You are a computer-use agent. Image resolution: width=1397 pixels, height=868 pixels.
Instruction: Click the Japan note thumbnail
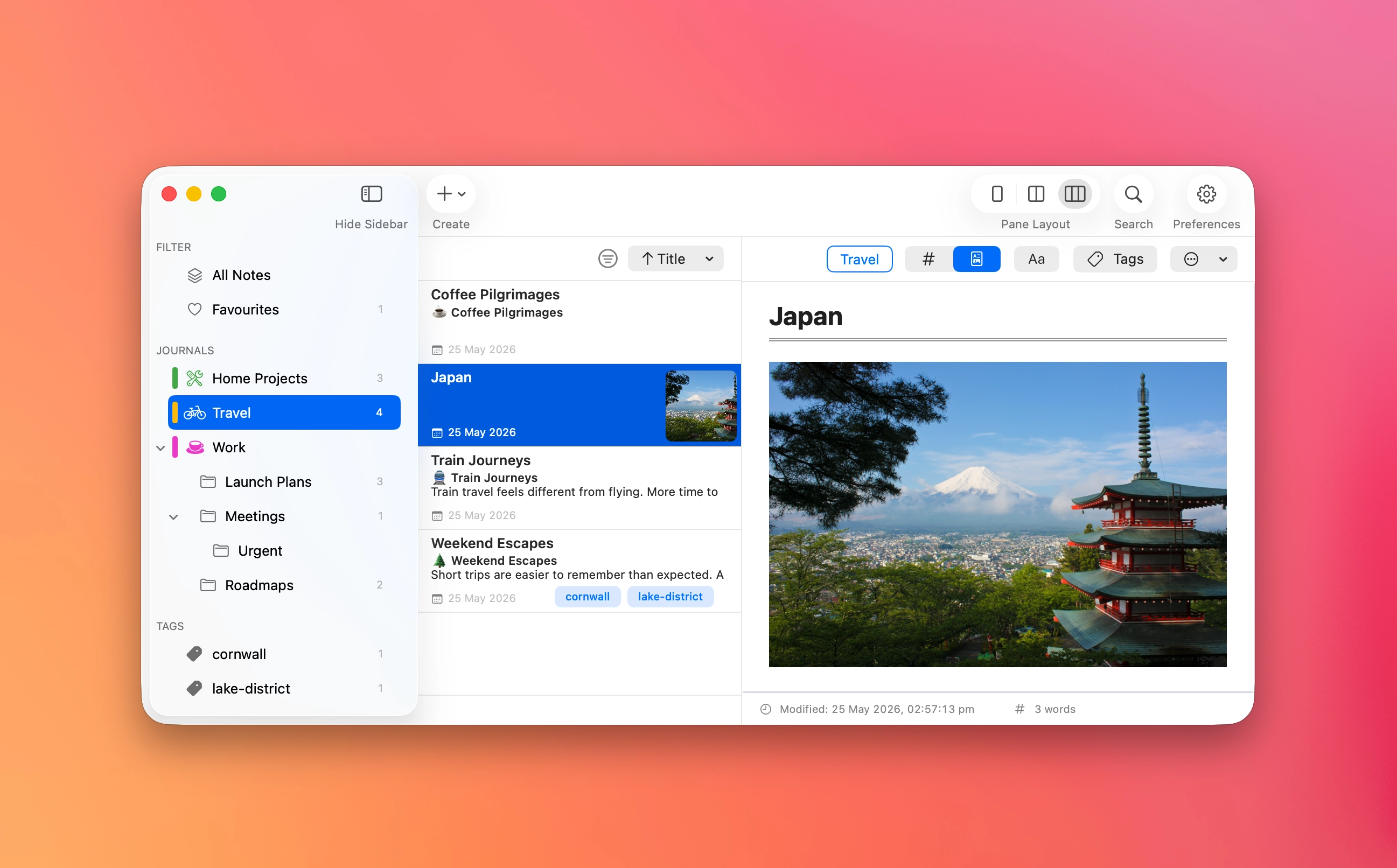(x=701, y=406)
